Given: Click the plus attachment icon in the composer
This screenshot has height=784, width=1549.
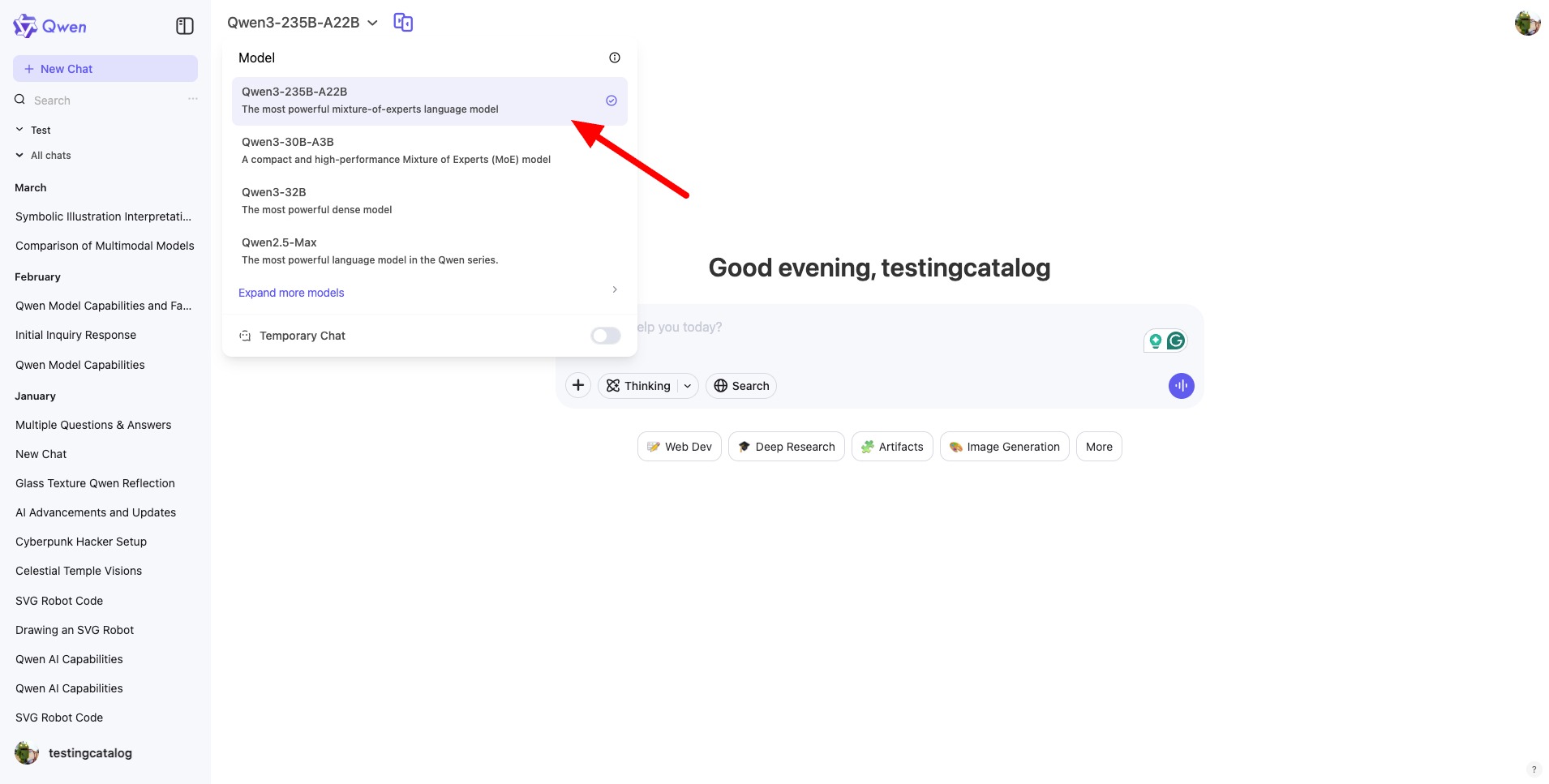Looking at the screenshot, I should coord(578,385).
